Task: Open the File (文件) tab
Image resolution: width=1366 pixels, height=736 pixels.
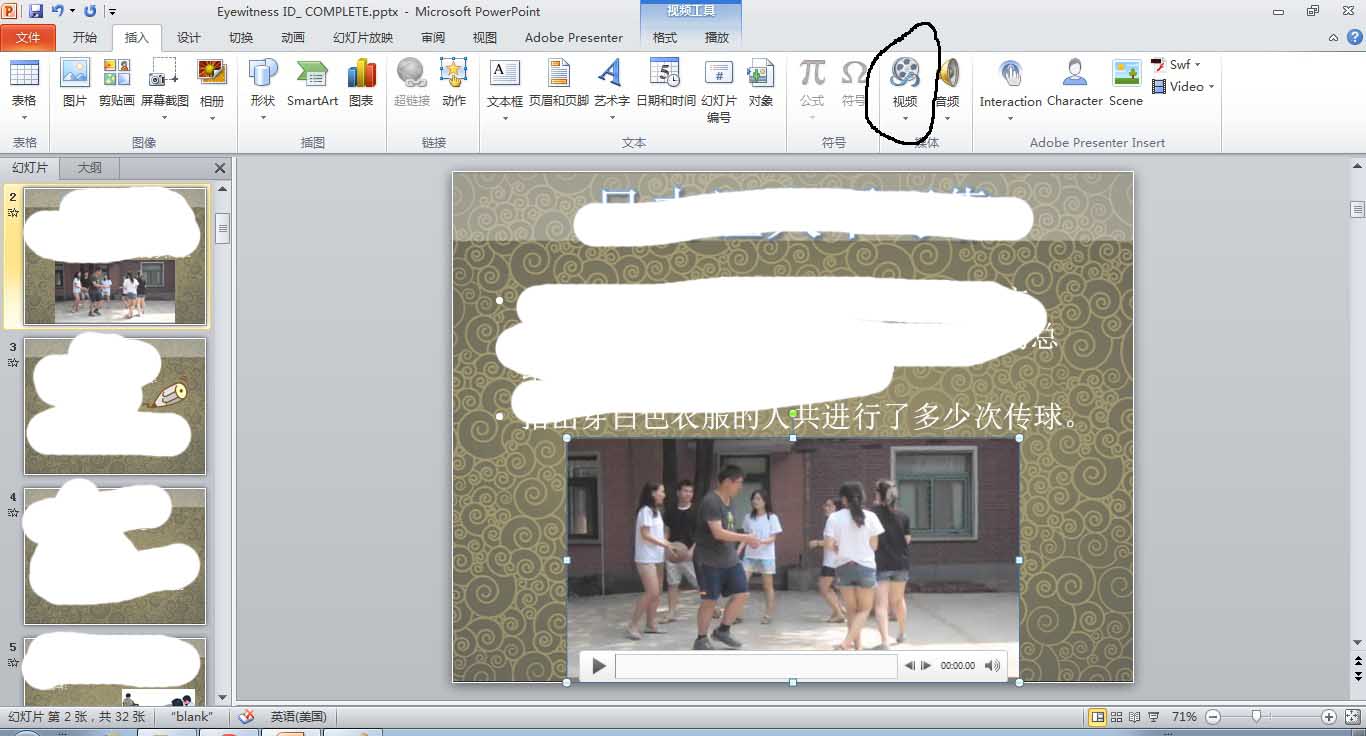Action: tap(28, 38)
